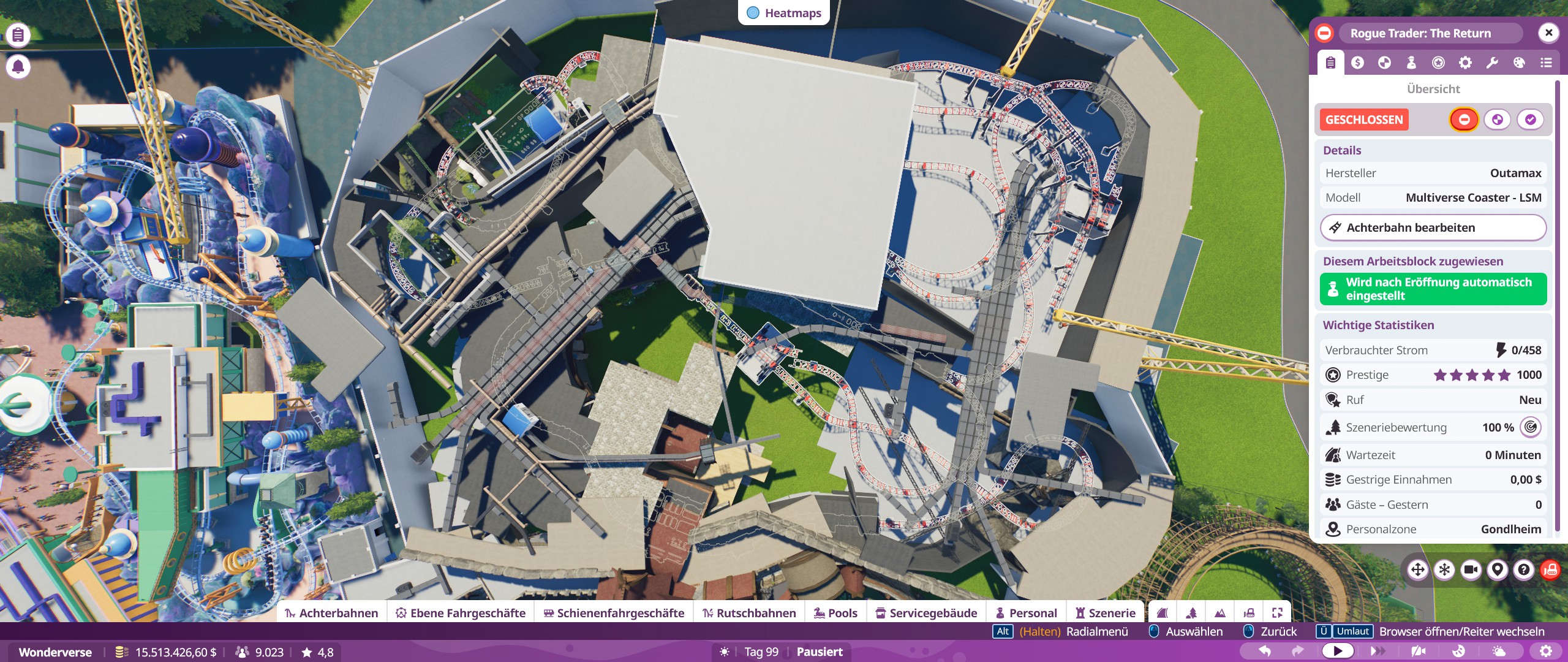
Task: Set ride state to closed
Action: pyautogui.click(x=1464, y=120)
